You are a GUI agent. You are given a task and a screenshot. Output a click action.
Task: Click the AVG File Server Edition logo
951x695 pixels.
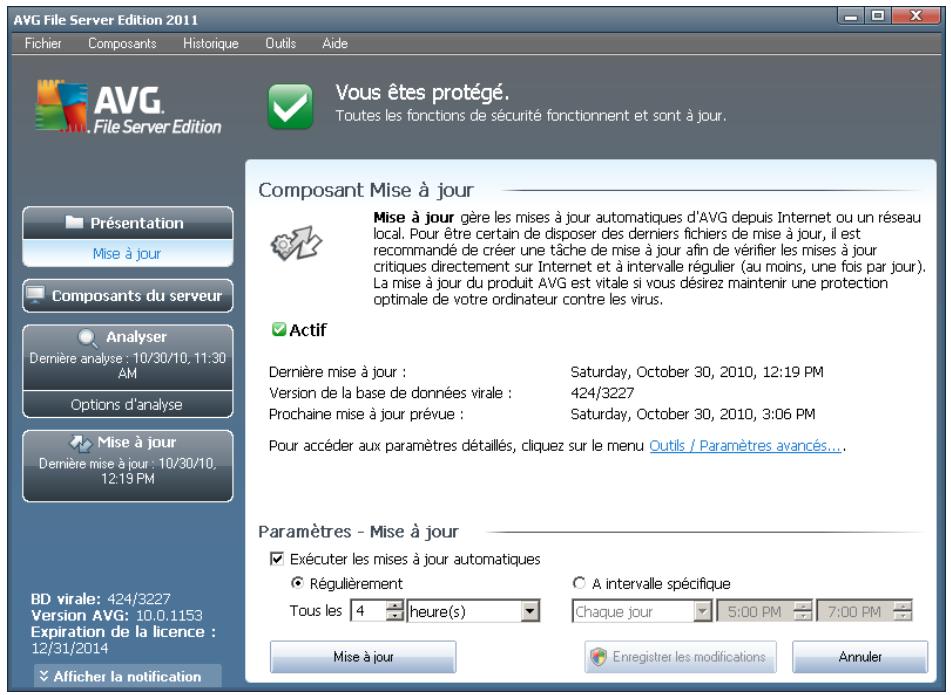pyautogui.click(x=128, y=107)
